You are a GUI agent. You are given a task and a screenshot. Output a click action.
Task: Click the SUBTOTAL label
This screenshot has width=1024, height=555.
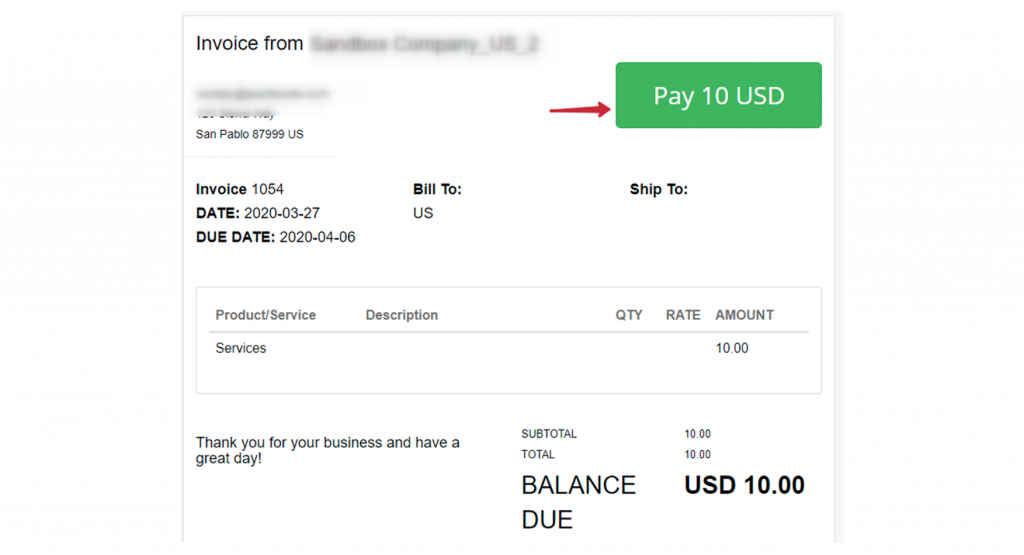pyautogui.click(x=549, y=434)
